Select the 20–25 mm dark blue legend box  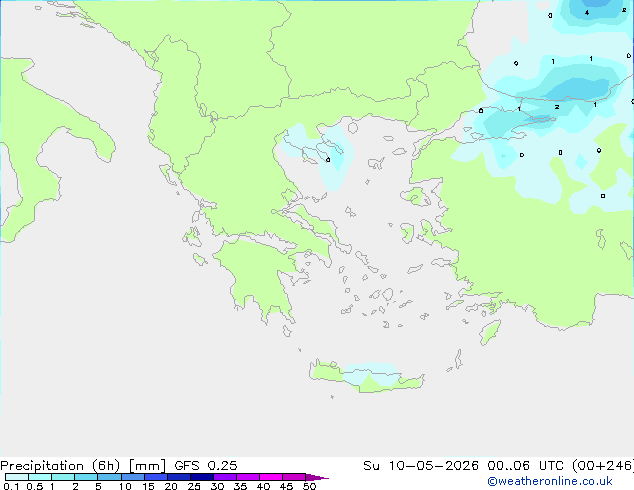(x=178, y=477)
